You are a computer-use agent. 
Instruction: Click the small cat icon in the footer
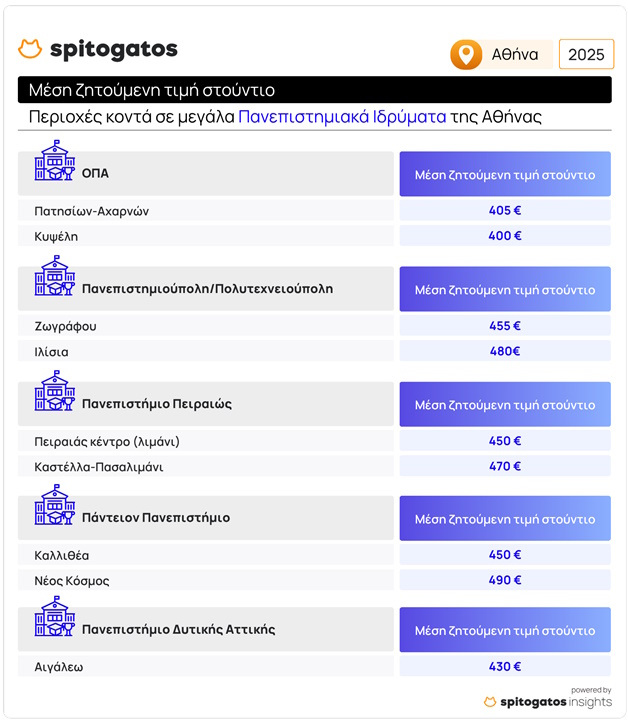[x=490, y=702]
